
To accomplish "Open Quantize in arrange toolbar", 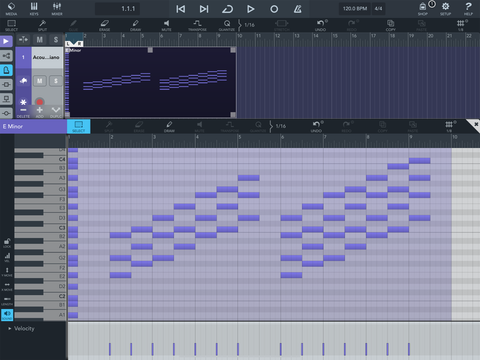I will click(x=227, y=25).
